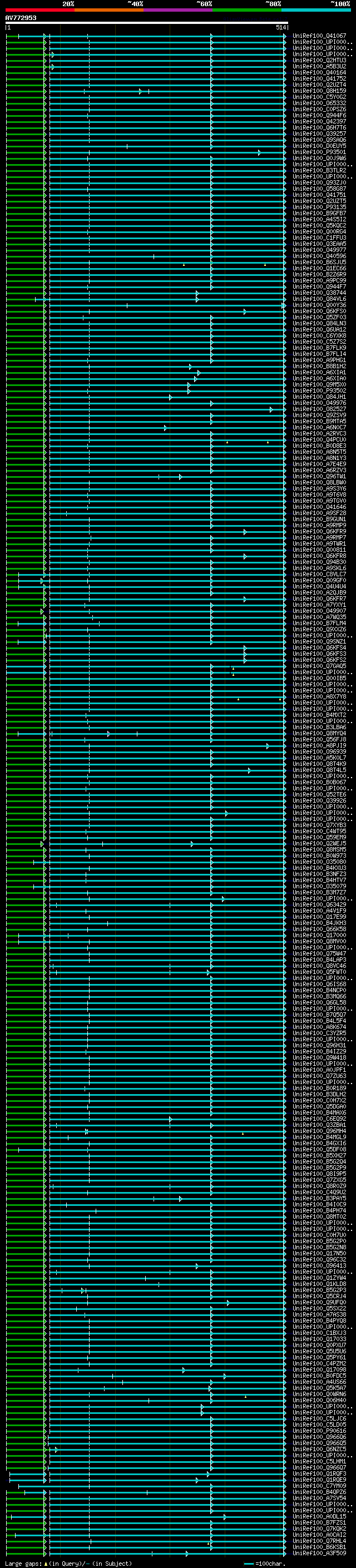Image resolution: width=356 pixels, height=1568 pixels.
Task: Select hit label UniRef100_C5Y0G2
Action: click(x=319, y=97)
